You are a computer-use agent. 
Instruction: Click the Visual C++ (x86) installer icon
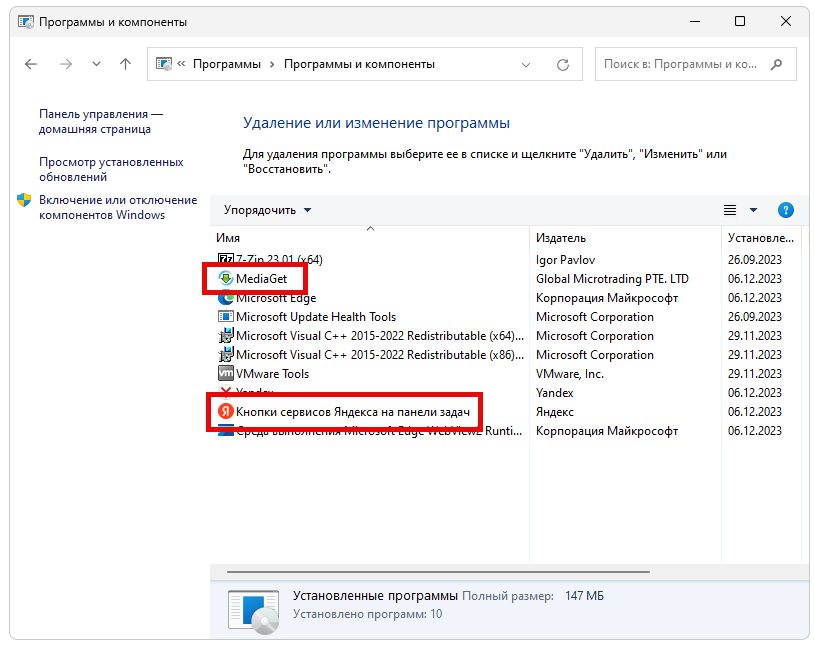(x=225, y=355)
